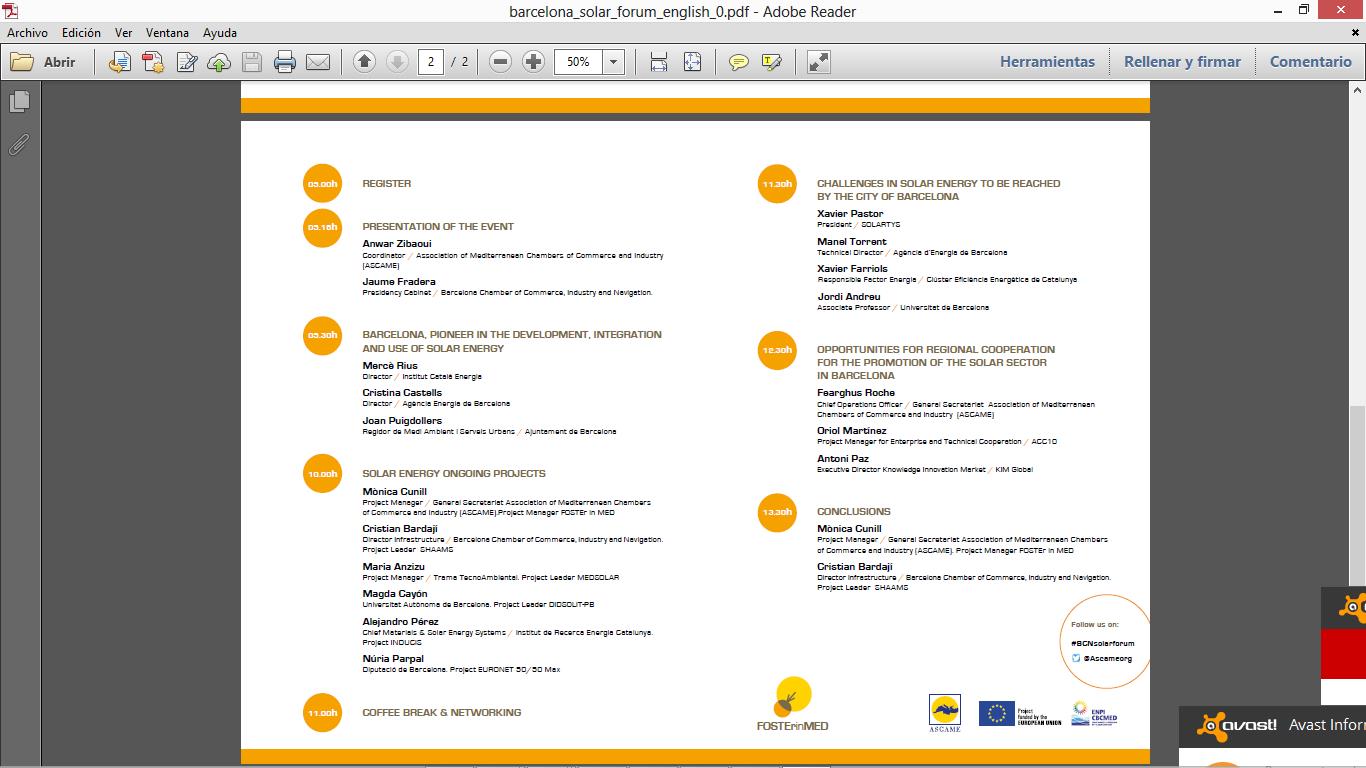Click the name Manel Torrent

(x=852, y=242)
